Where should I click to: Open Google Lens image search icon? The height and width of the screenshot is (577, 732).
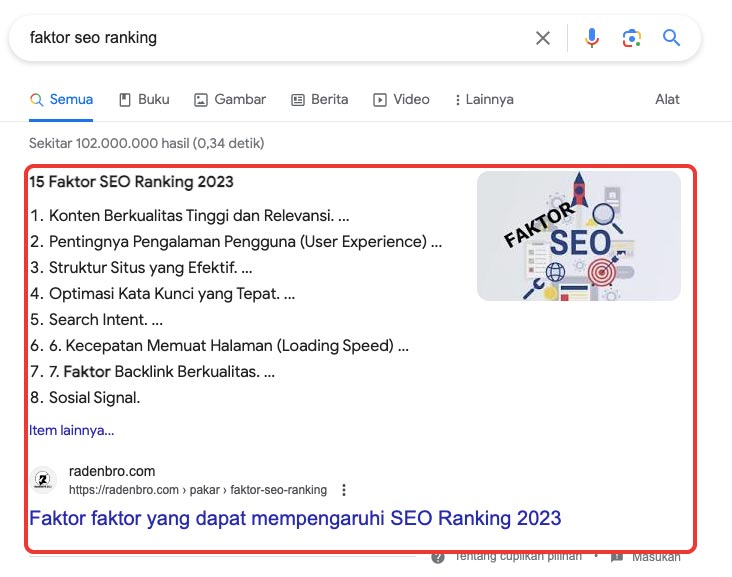click(631, 38)
